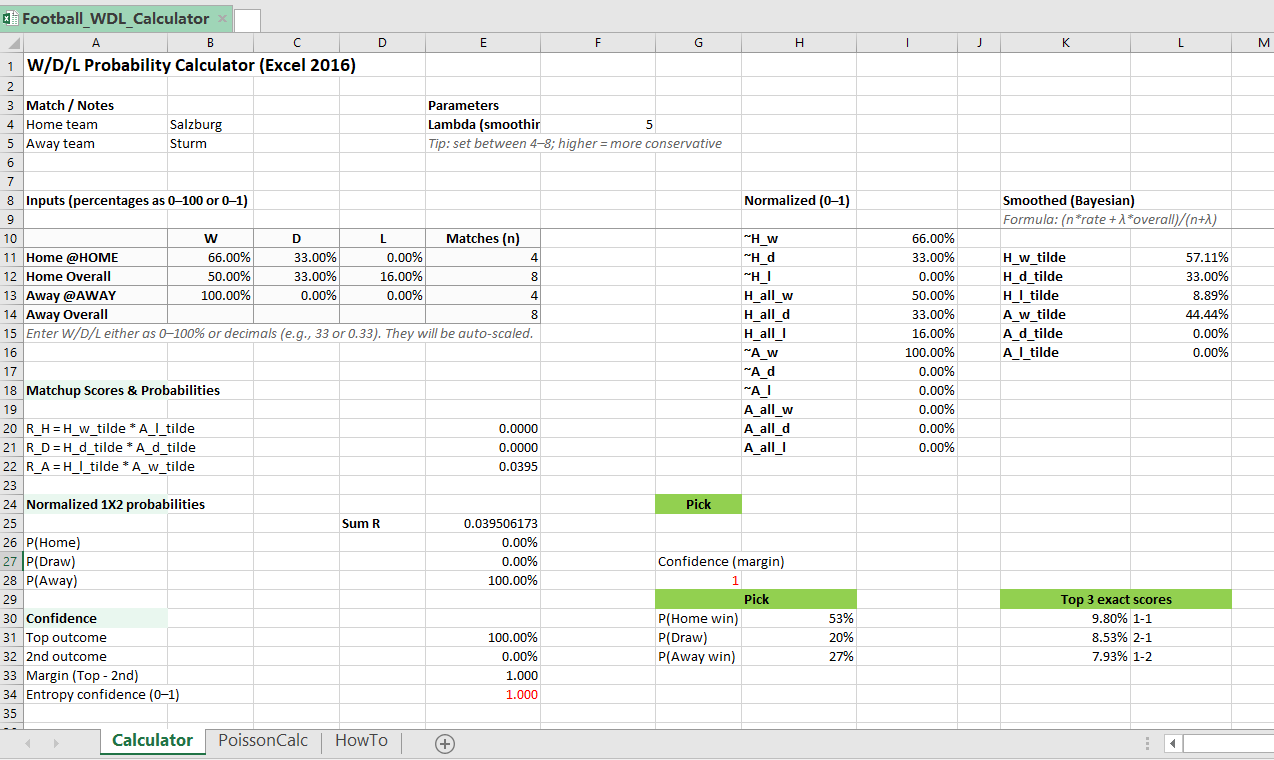Select all cells with the corner triangle
1274x760 pixels.
coord(13,43)
